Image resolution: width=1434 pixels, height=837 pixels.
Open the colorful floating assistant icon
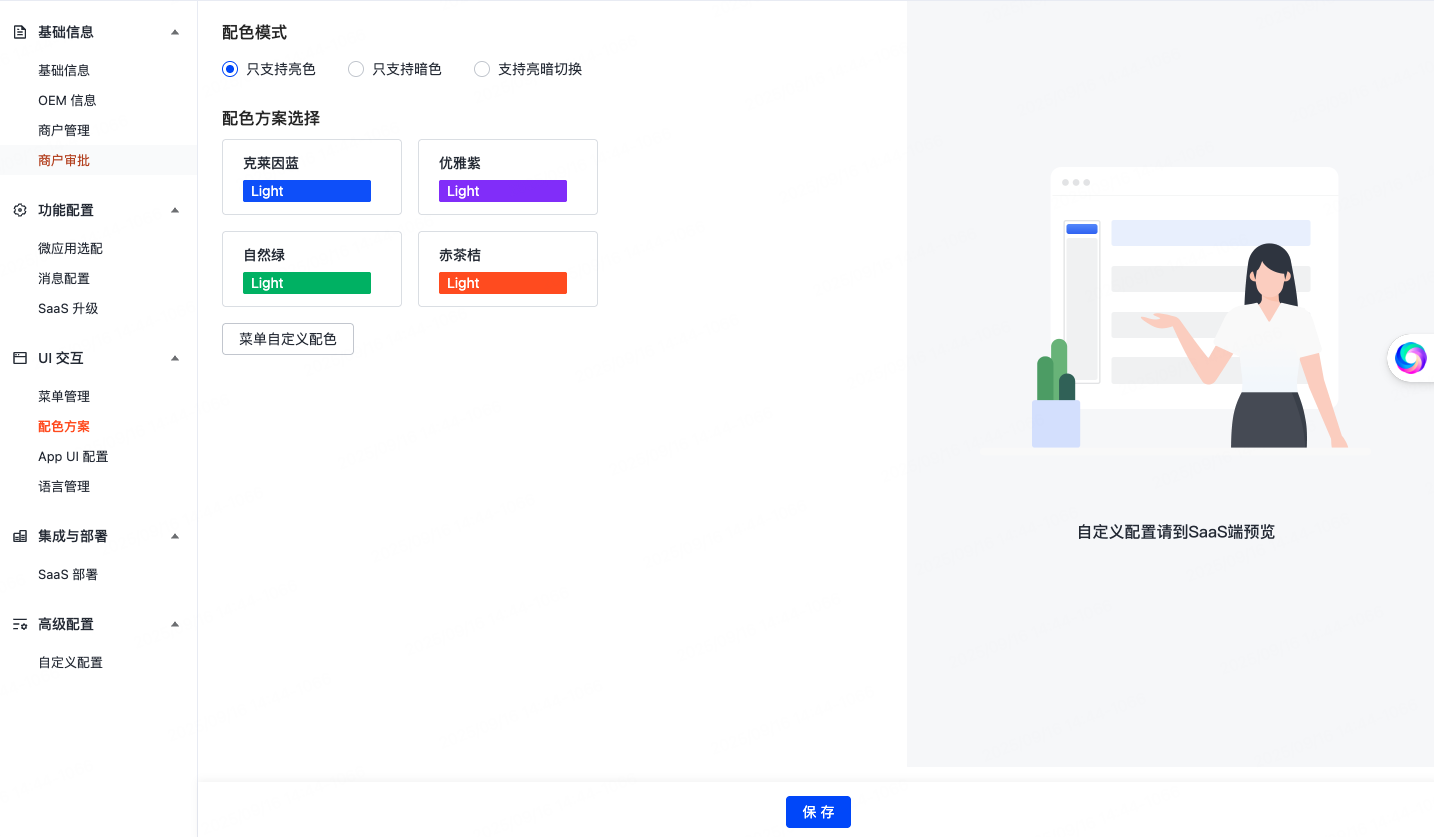tap(1410, 357)
